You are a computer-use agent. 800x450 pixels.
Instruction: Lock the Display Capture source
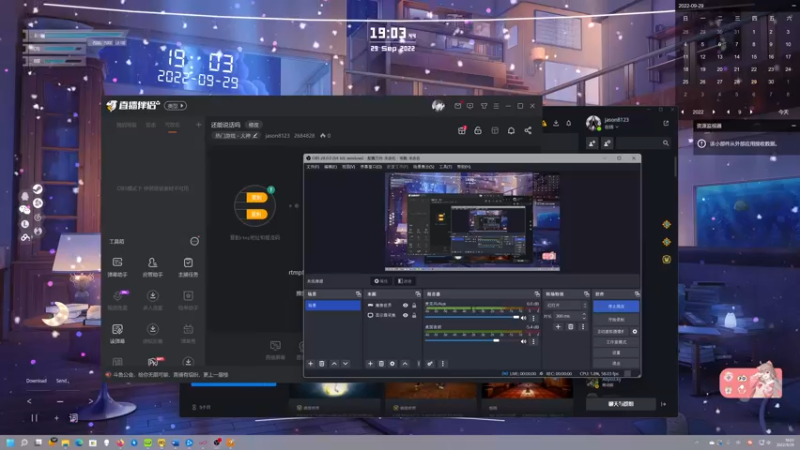tap(414, 315)
